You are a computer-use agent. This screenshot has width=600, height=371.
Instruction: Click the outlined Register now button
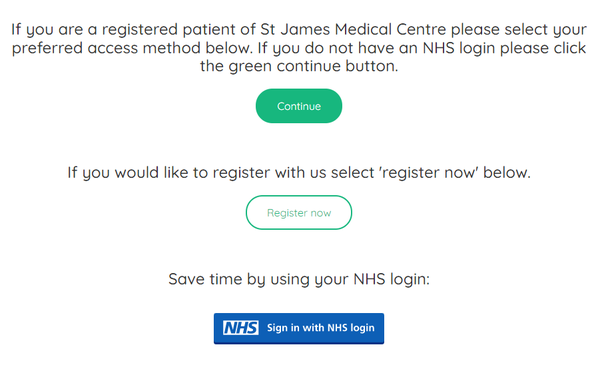[299, 213]
